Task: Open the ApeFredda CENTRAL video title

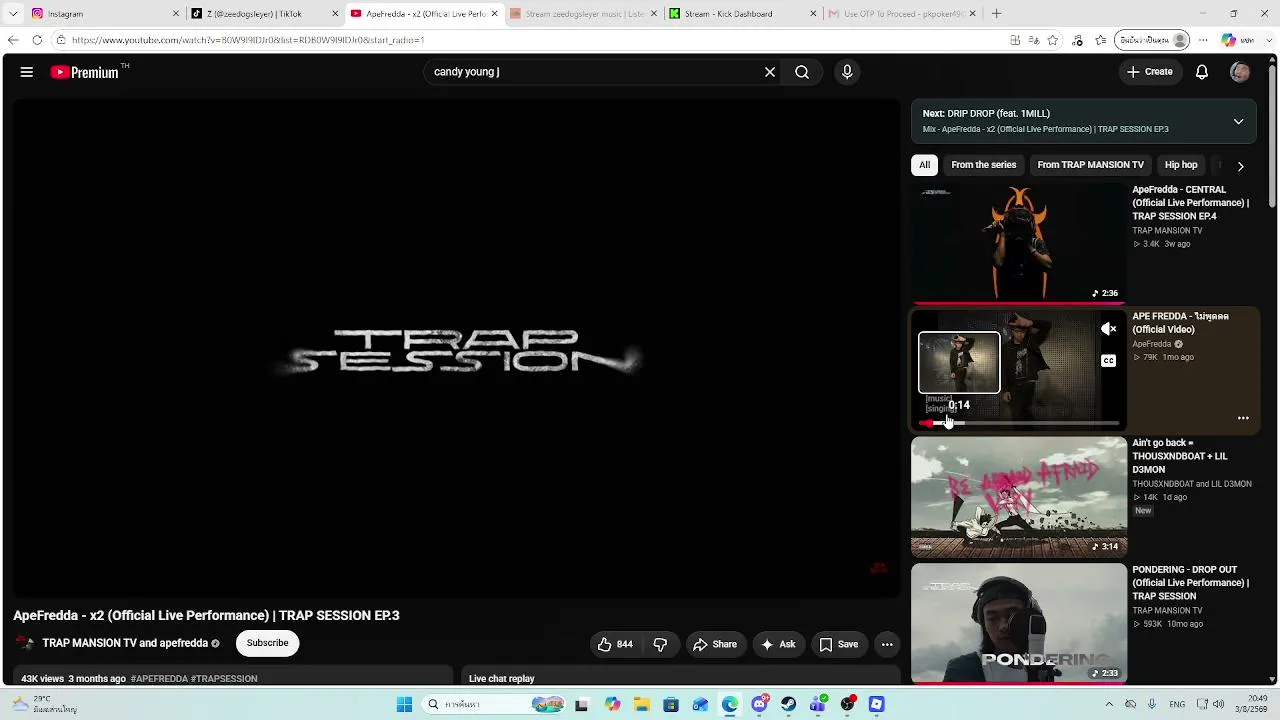Action: pos(1190,203)
